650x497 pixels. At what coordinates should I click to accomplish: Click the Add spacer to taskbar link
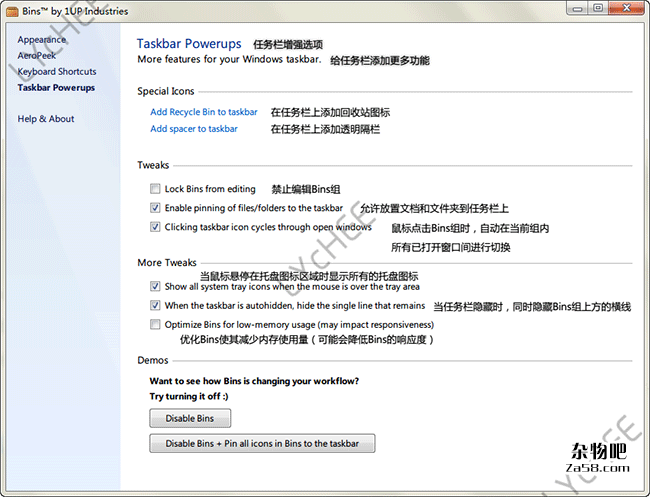194,129
